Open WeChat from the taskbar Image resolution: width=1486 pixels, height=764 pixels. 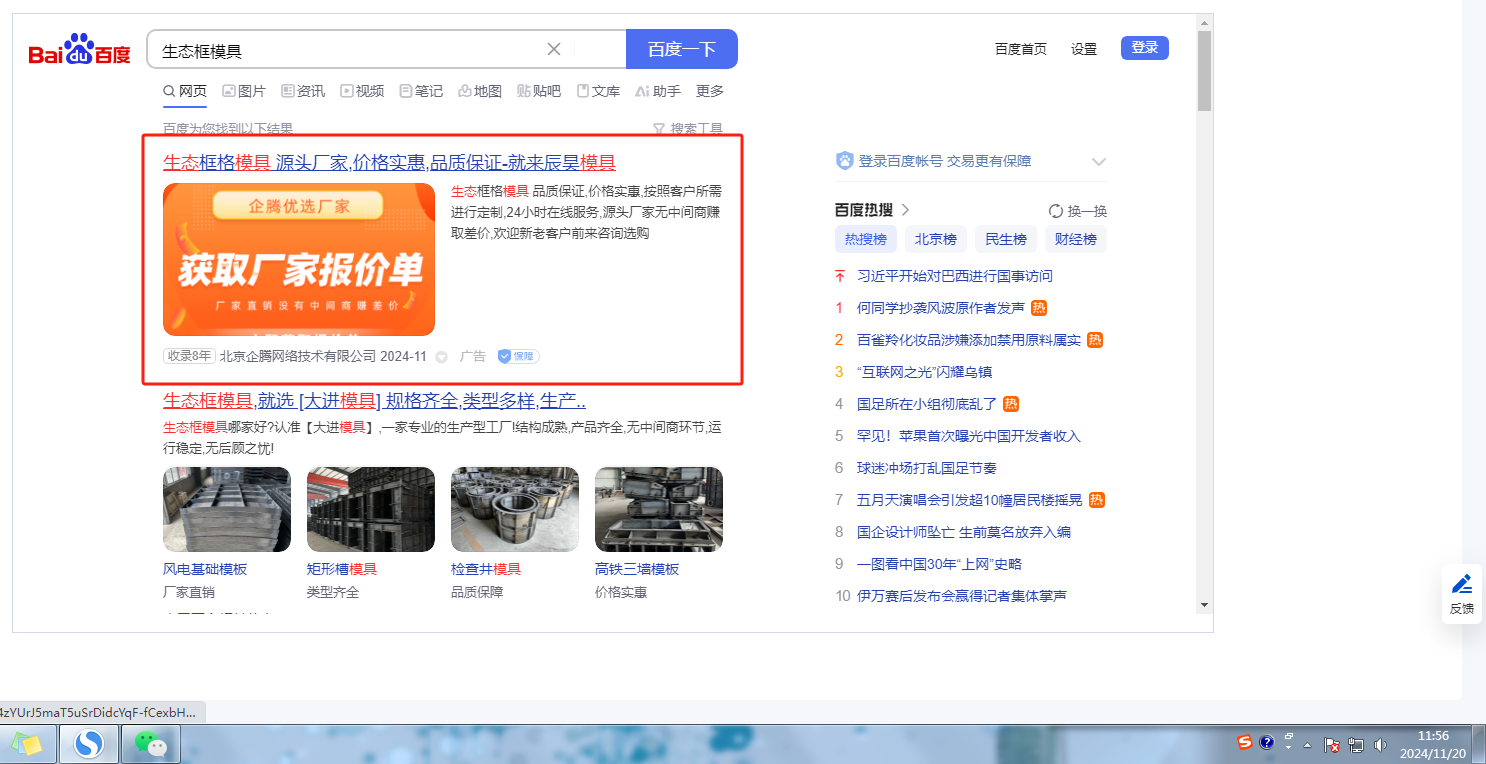tap(150, 744)
